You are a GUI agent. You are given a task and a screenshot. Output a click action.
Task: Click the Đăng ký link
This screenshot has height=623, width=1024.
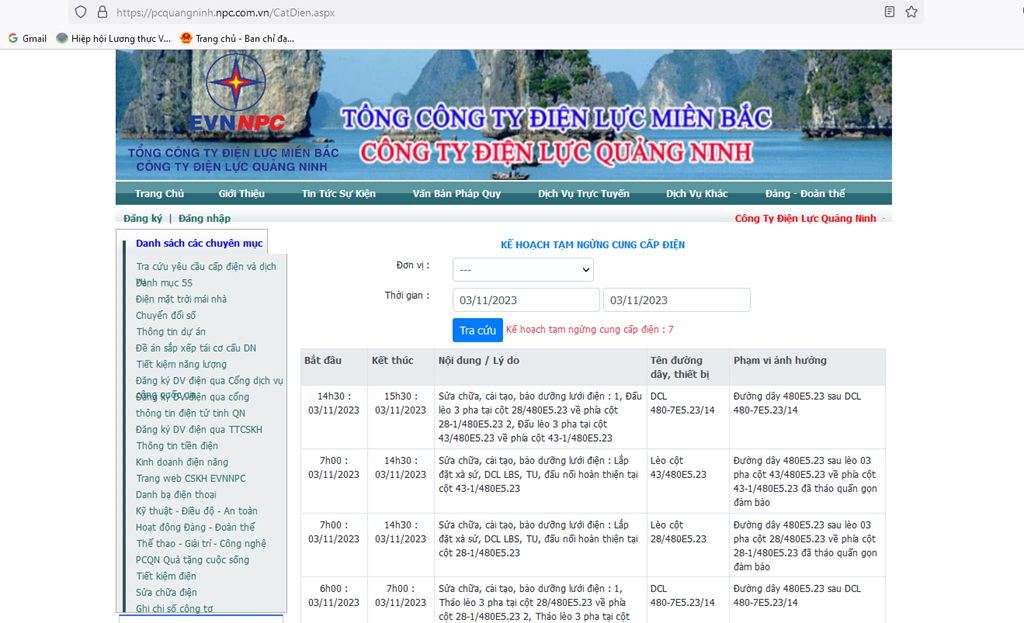point(142,218)
